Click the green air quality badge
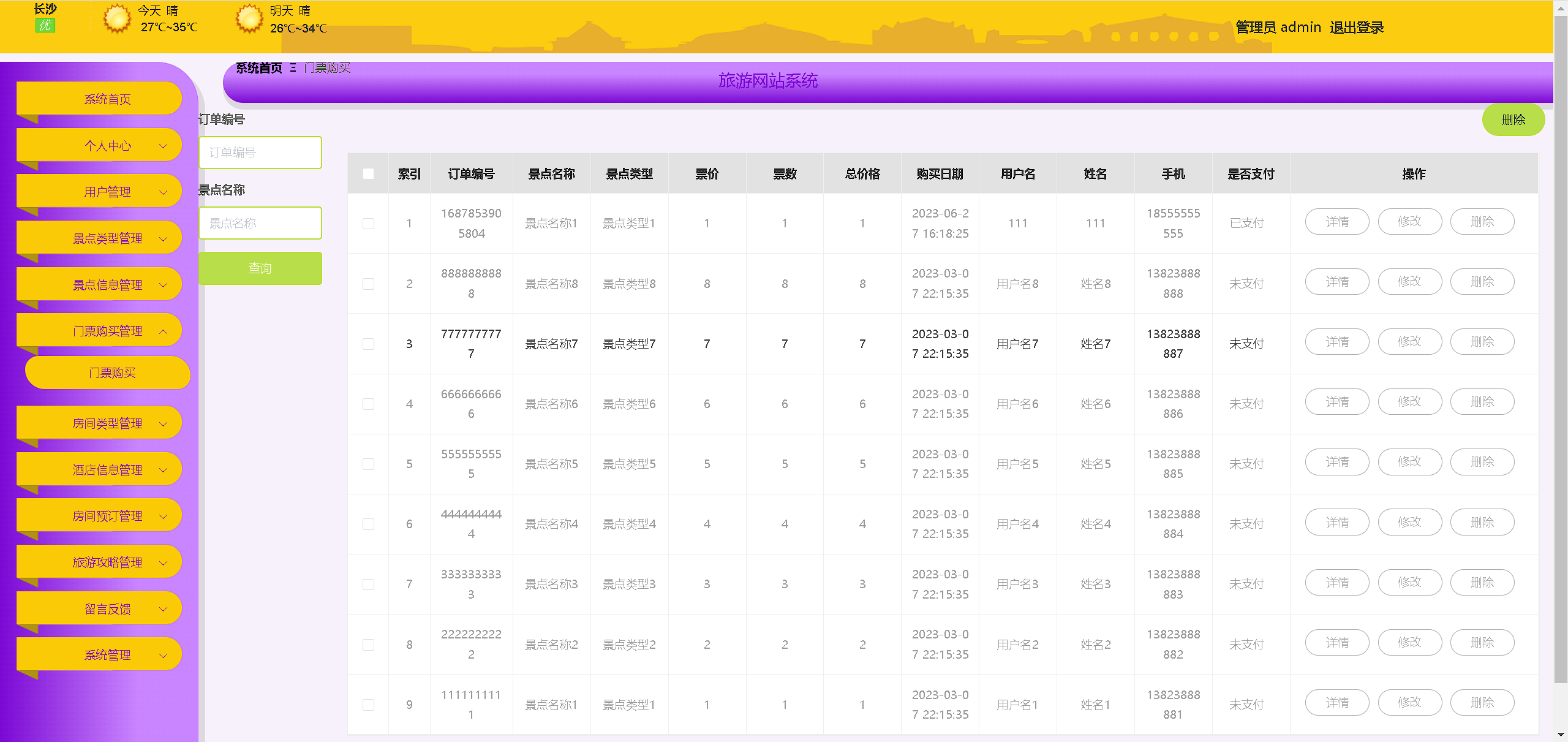The width and height of the screenshot is (1568, 742). coord(45,26)
